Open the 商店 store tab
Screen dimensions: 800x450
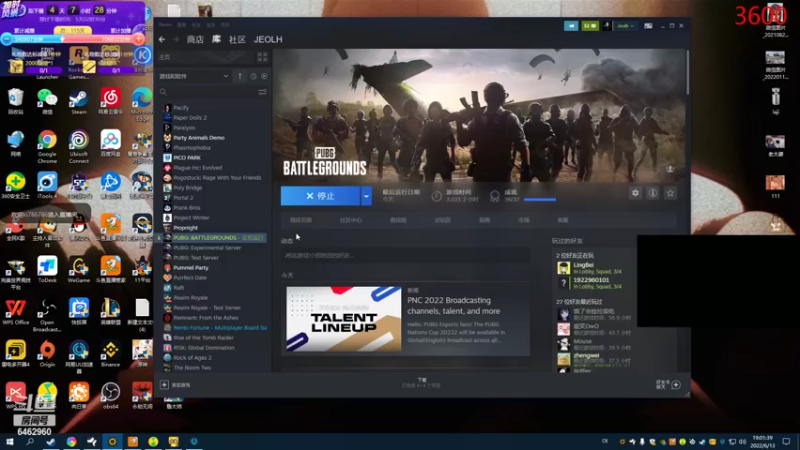coord(195,39)
